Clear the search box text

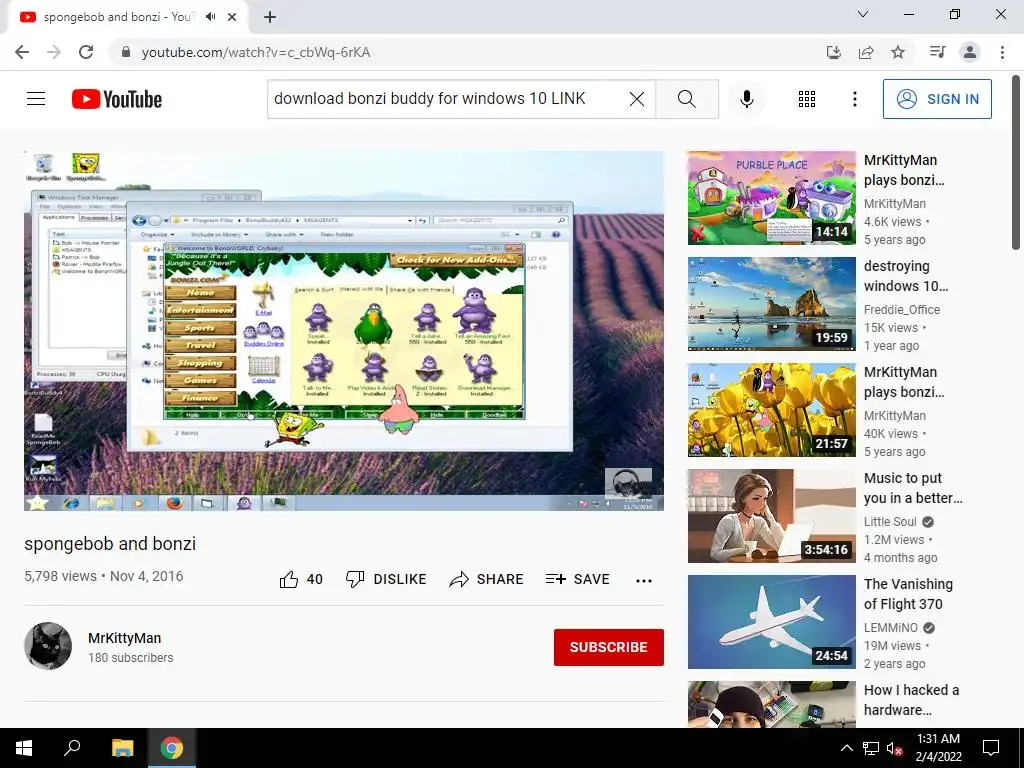[637, 99]
